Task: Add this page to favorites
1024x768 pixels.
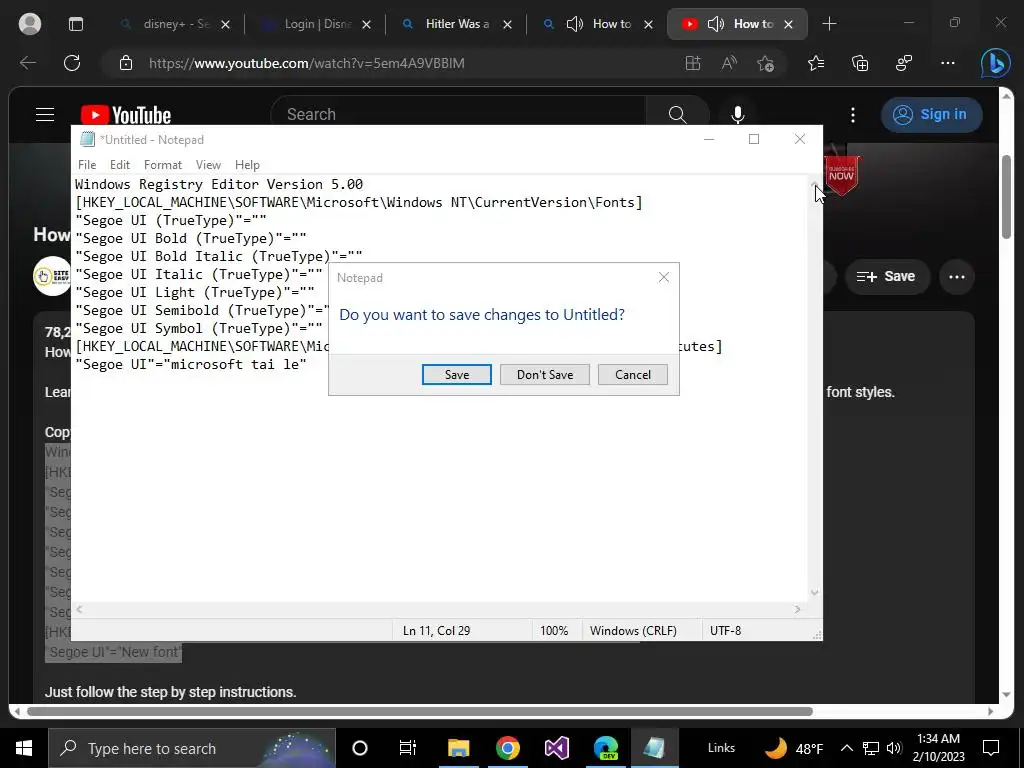Action: tap(765, 63)
